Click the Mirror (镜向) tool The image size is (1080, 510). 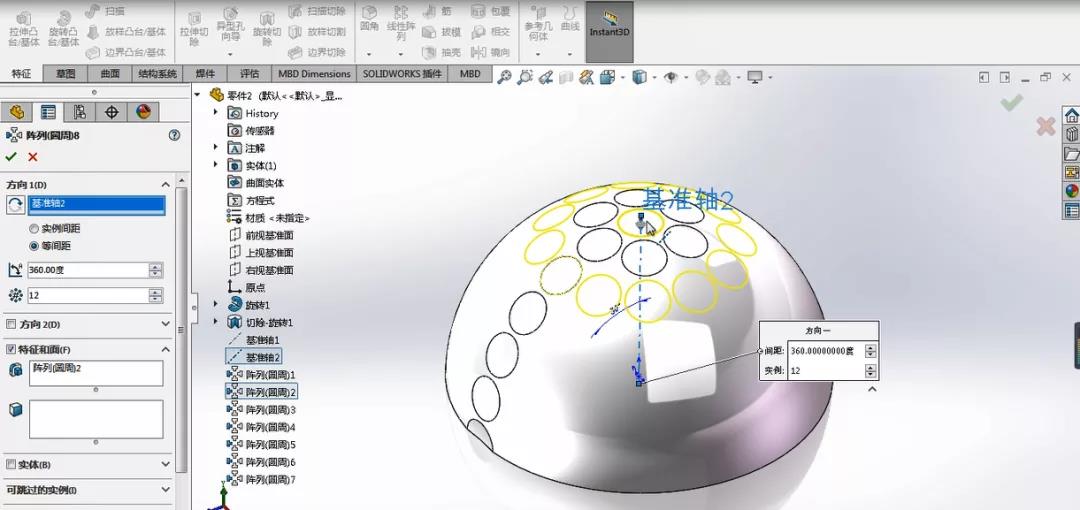[490, 52]
